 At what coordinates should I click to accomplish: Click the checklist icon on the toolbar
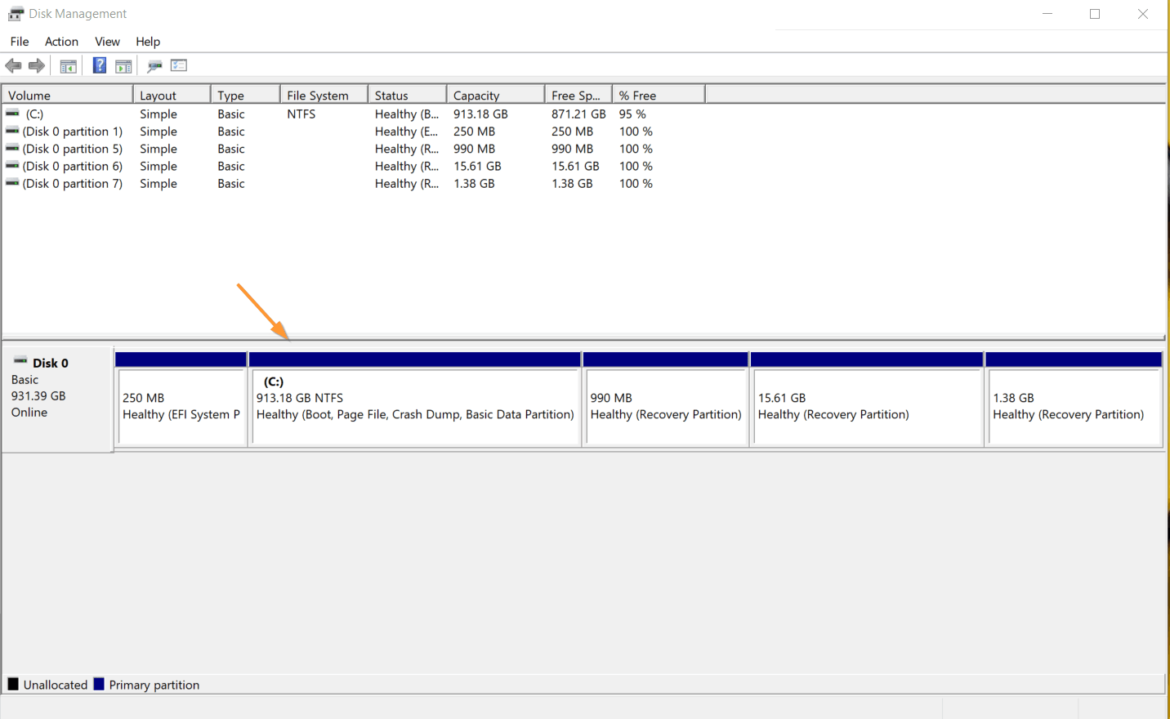pyautogui.click(x=178, y=65)
